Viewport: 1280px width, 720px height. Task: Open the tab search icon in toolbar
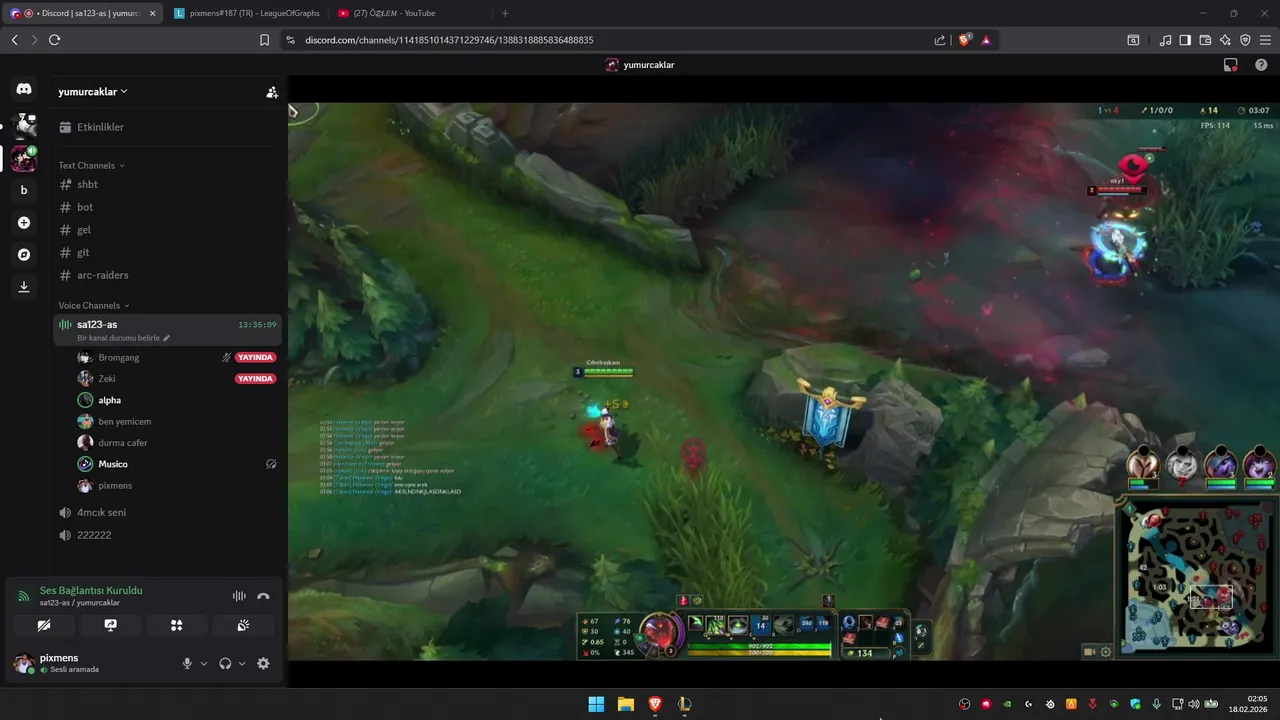pos(1133,40)
